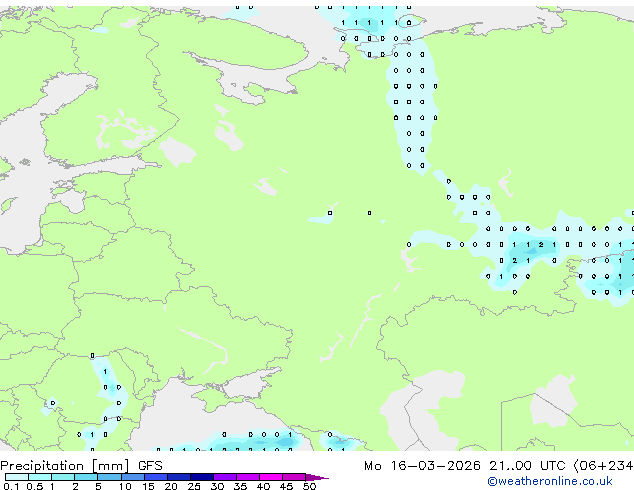Pick the 10–15 mm legend swatch

[x=132, y=477]
